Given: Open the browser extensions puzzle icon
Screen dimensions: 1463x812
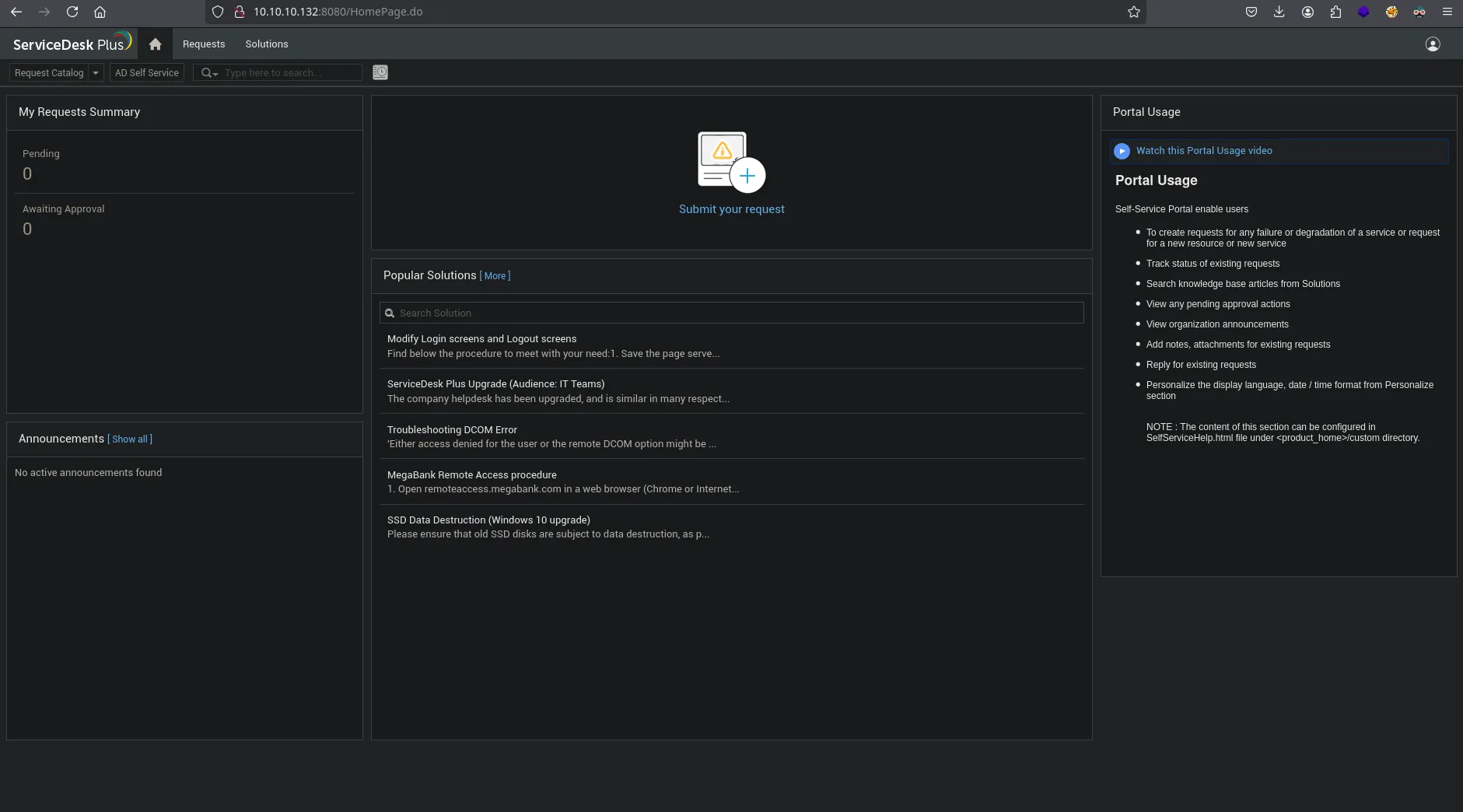Looking at the screenshot, I should click(x=1335, y=12).
